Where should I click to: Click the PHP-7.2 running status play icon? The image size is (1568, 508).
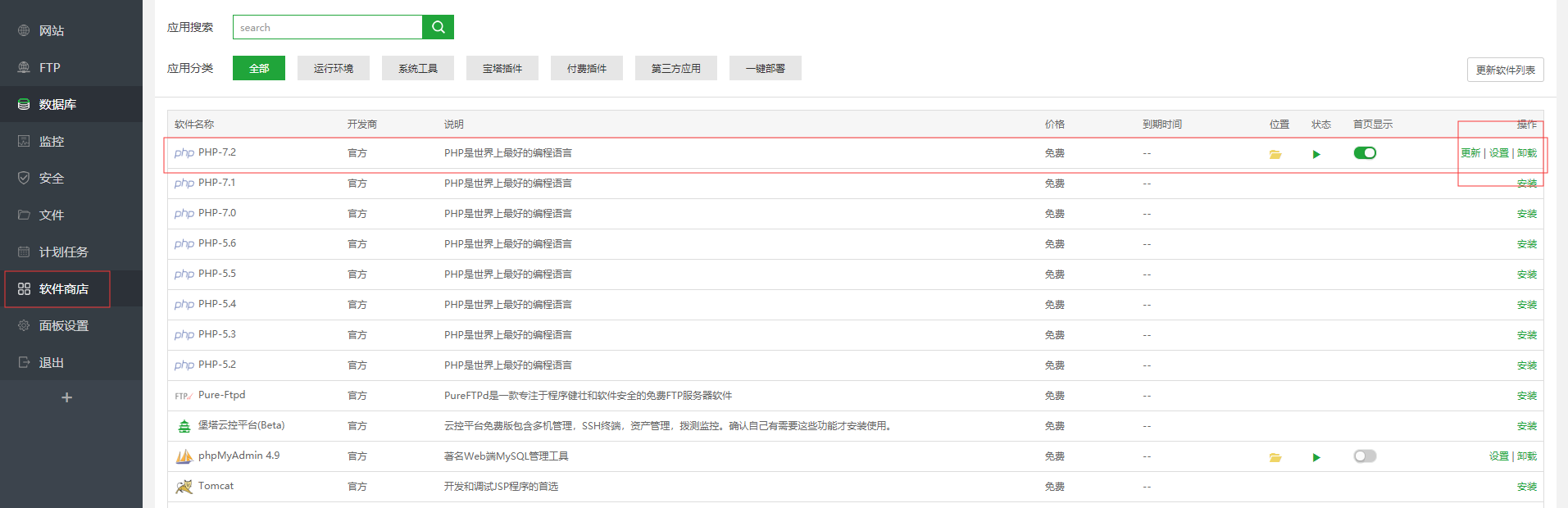click(x=1316, y=154)
